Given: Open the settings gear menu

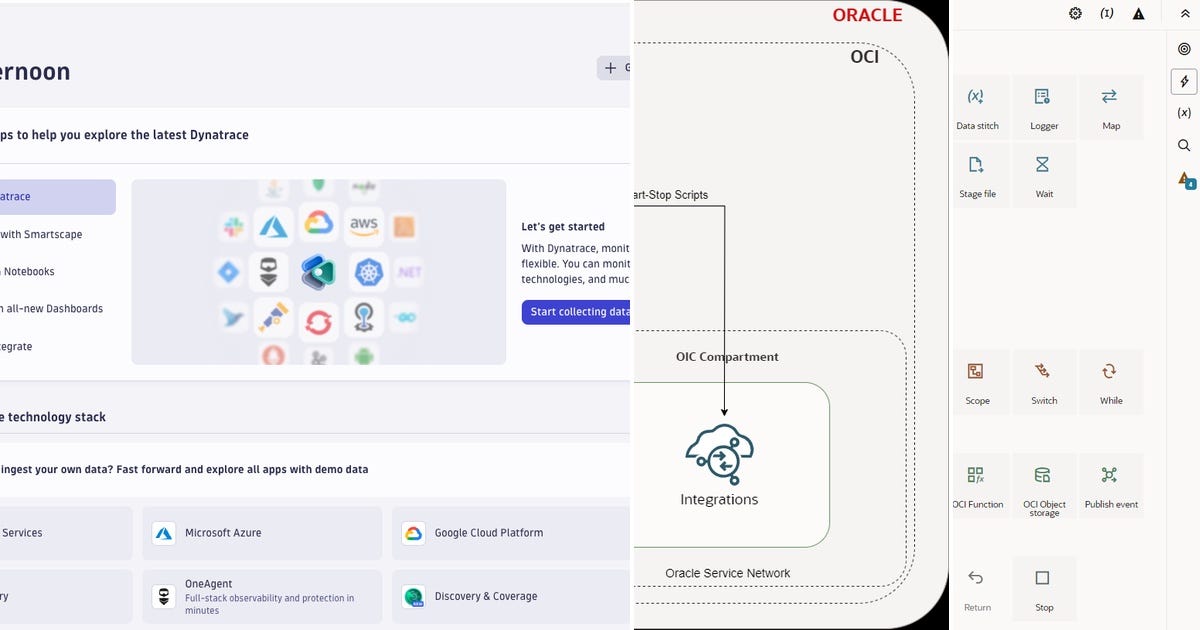Looking at the screenshot, I should 1075,13.
